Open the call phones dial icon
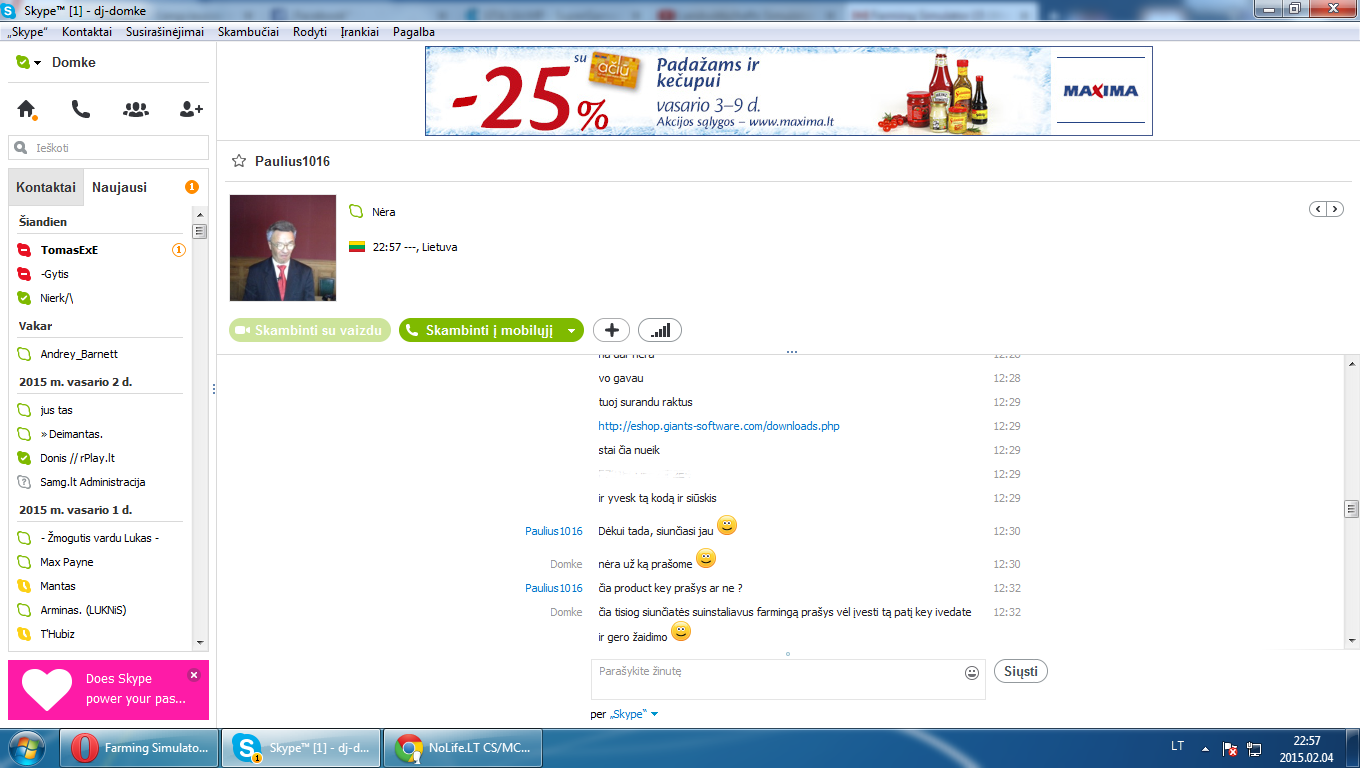The image size is (1360, 768). tap(81, 109)
